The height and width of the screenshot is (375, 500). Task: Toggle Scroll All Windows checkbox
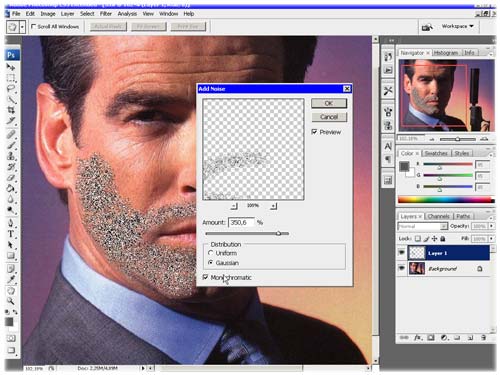click(x=33, y=26)
